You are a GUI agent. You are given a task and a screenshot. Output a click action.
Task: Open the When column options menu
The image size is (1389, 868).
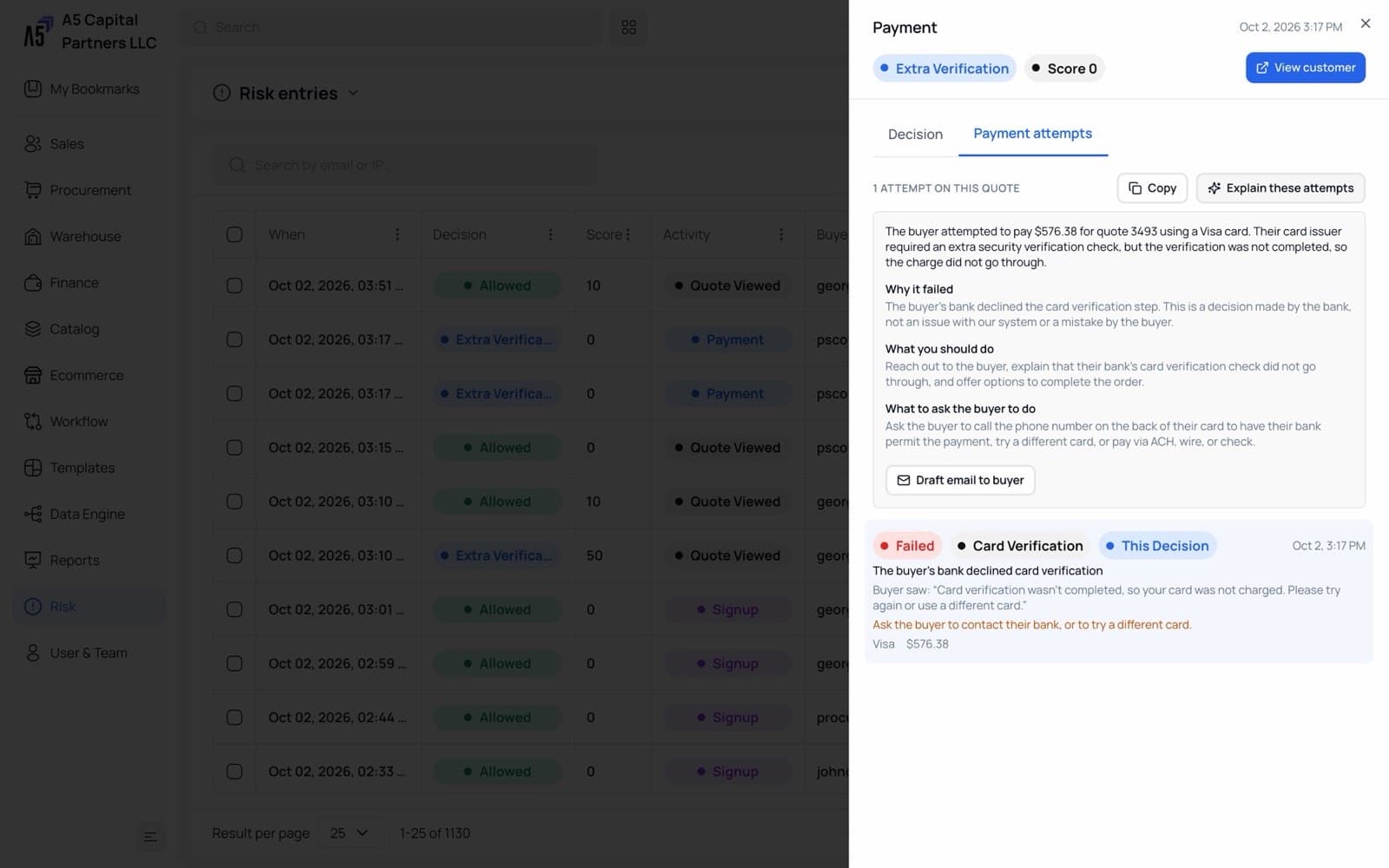coord(397,234)
